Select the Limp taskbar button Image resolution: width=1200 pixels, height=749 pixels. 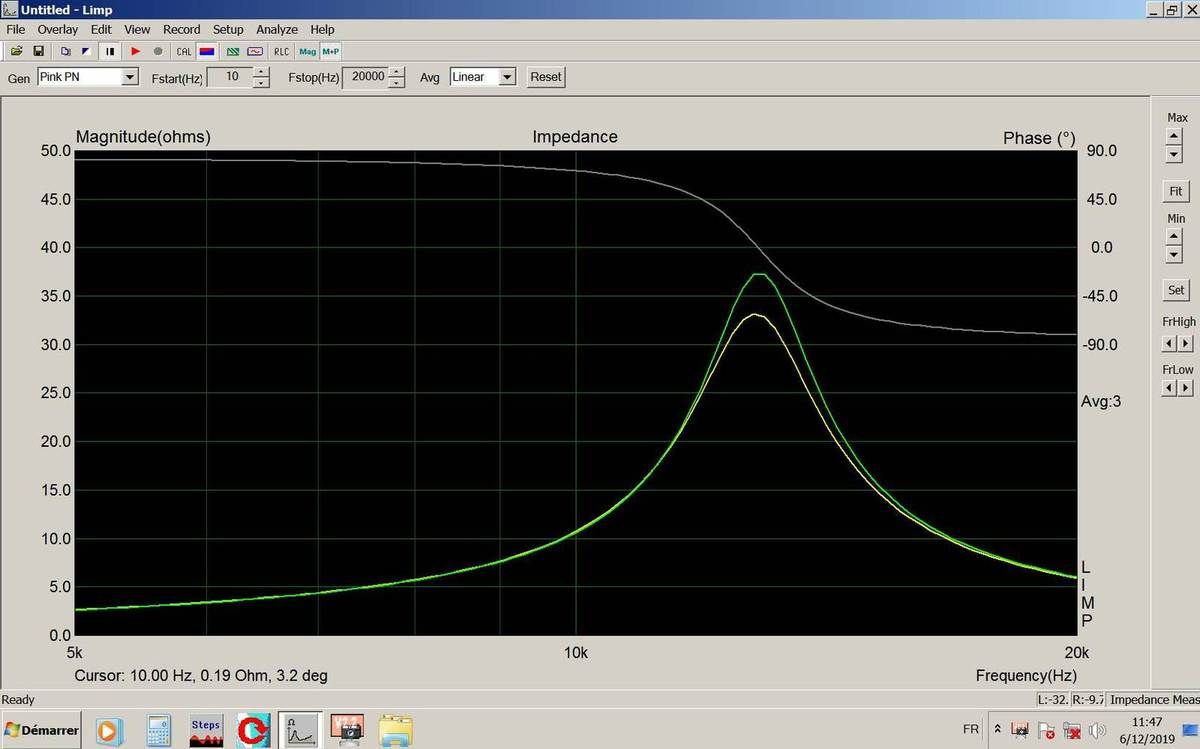point(300,730)
